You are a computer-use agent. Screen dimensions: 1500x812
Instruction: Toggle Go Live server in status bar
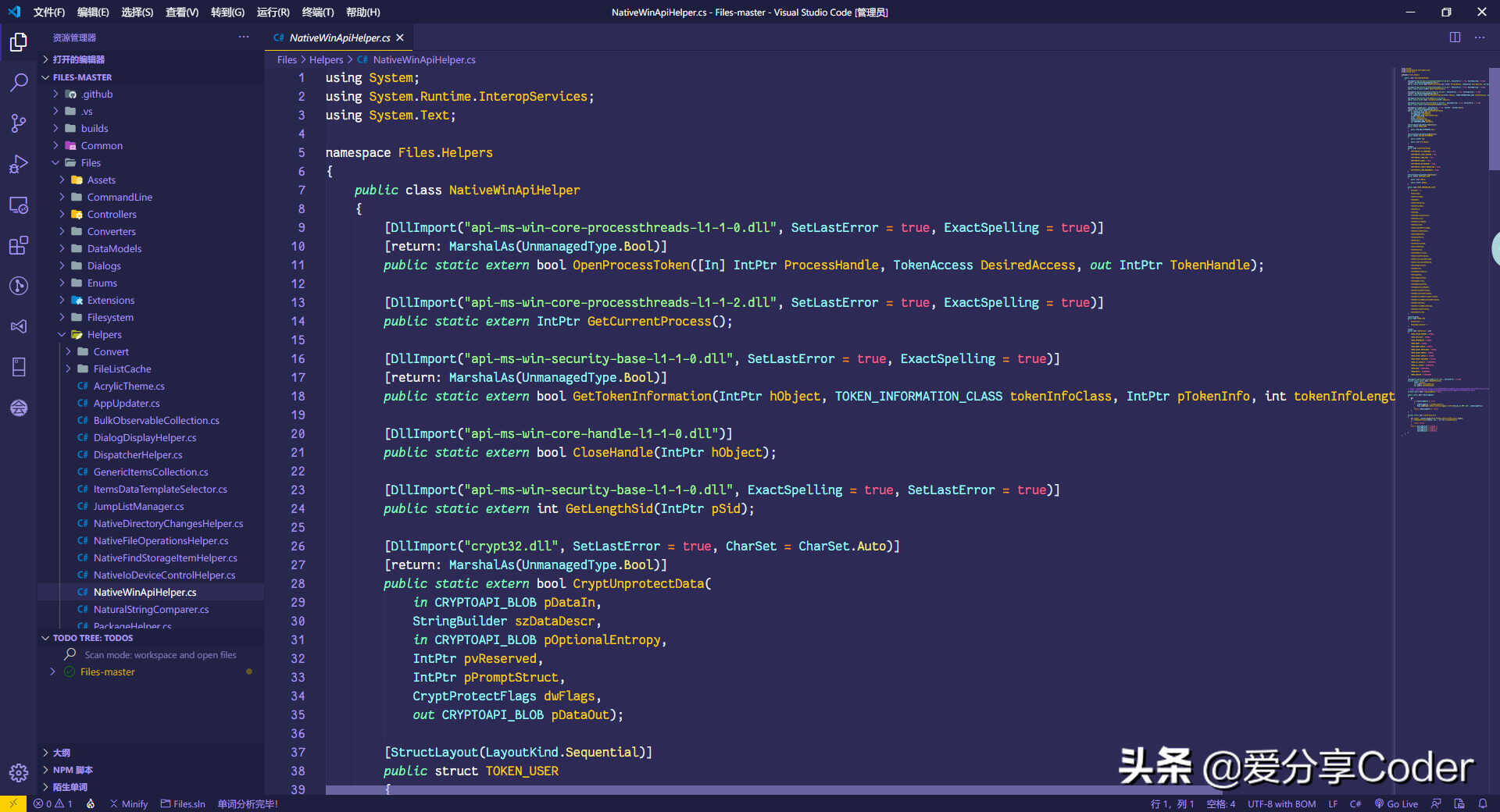(x=1396, y=803)
